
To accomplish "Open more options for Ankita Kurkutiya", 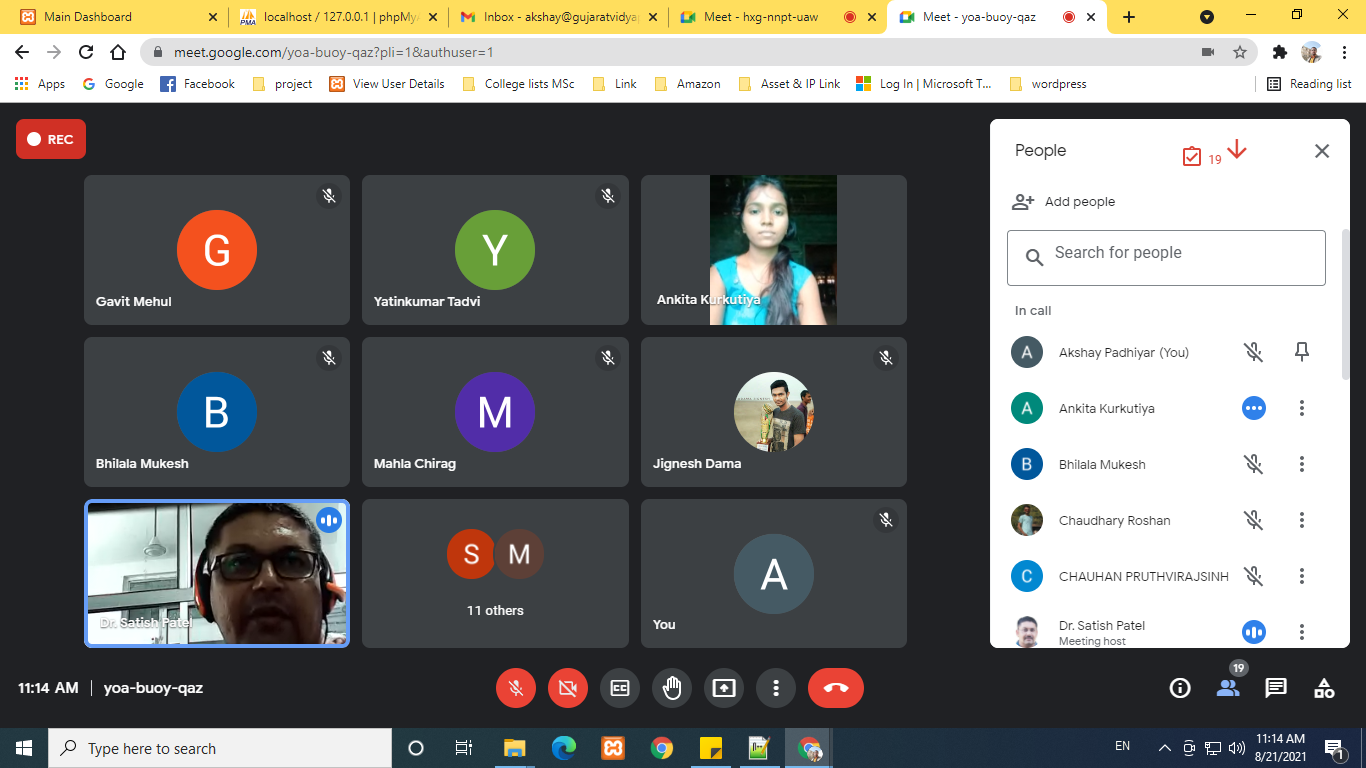I will (1302, 408).
